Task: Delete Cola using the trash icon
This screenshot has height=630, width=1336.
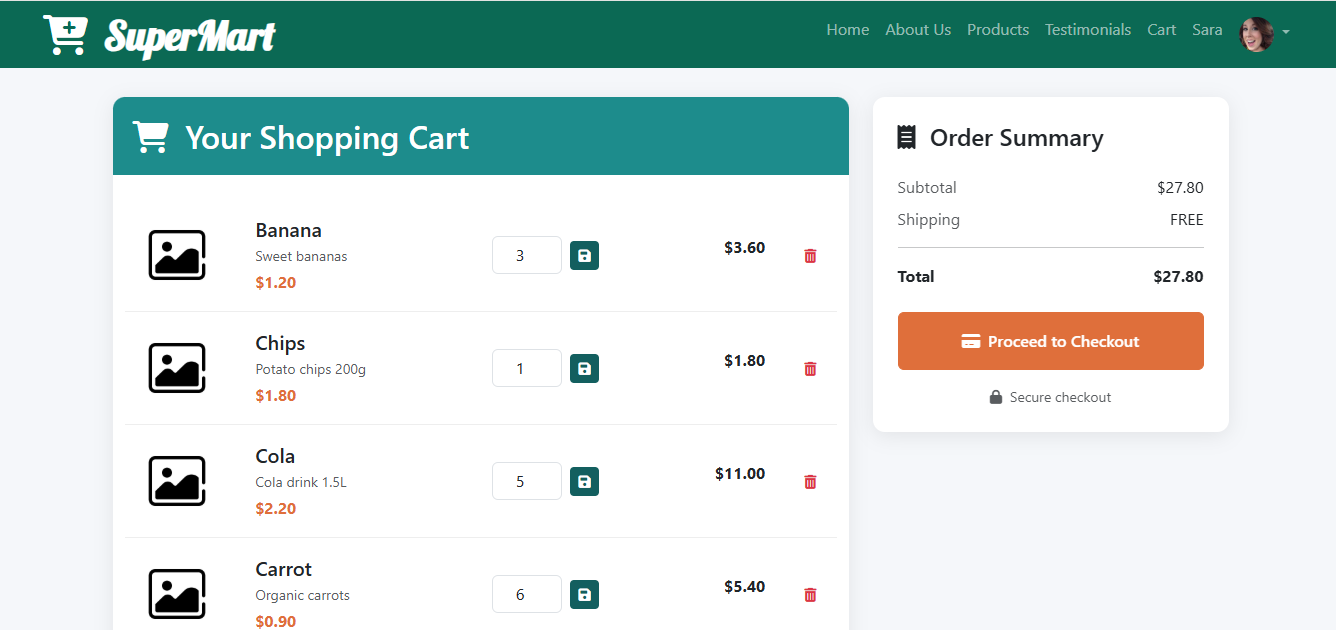Action: tap(810, 482)
